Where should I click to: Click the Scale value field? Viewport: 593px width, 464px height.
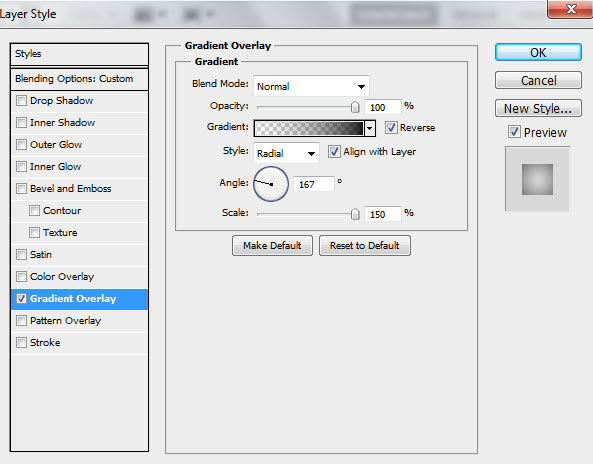click(382, 214)
